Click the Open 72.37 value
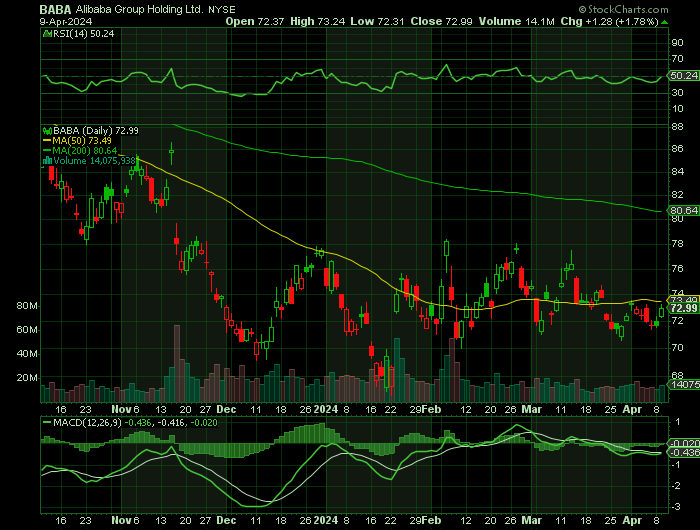 click(x=254, y=21)
